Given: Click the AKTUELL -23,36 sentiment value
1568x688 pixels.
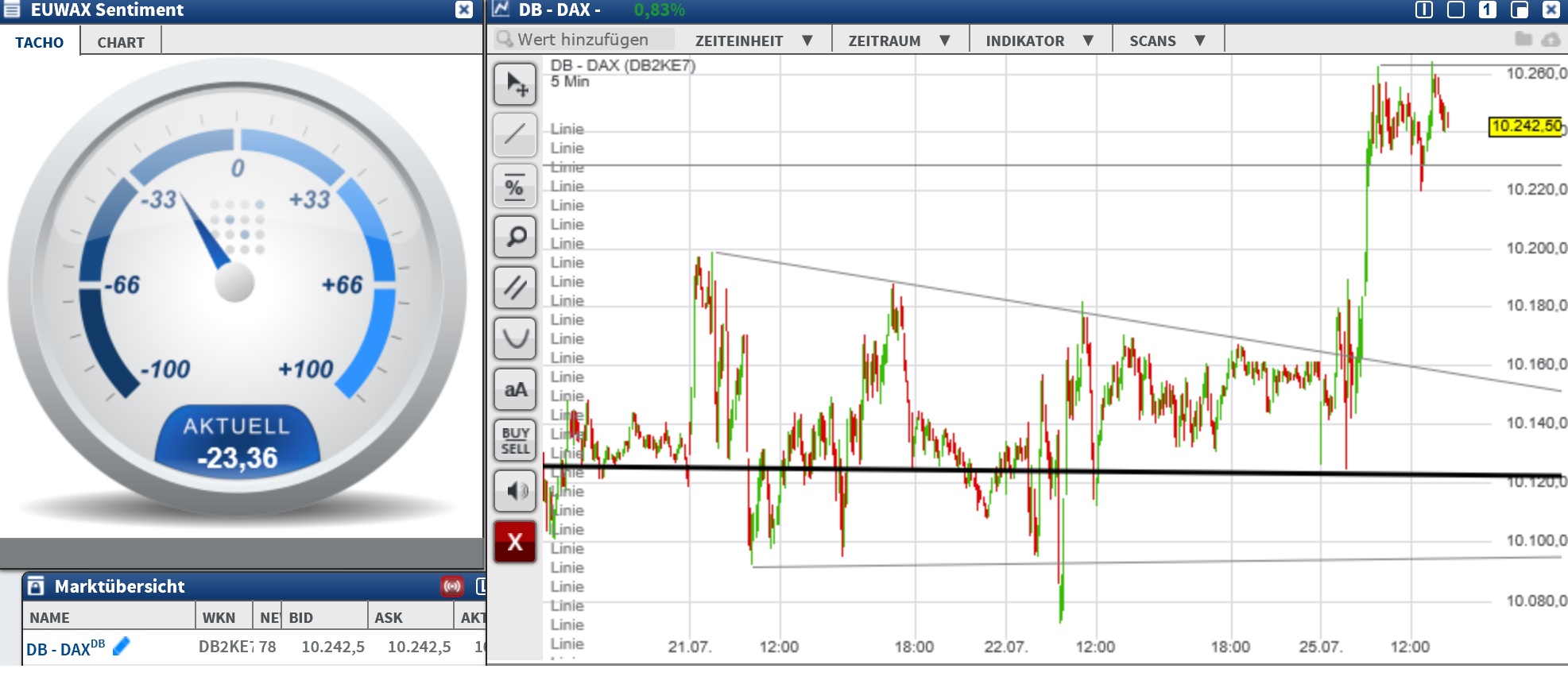Looking at the screenshot, I should 237,443.
